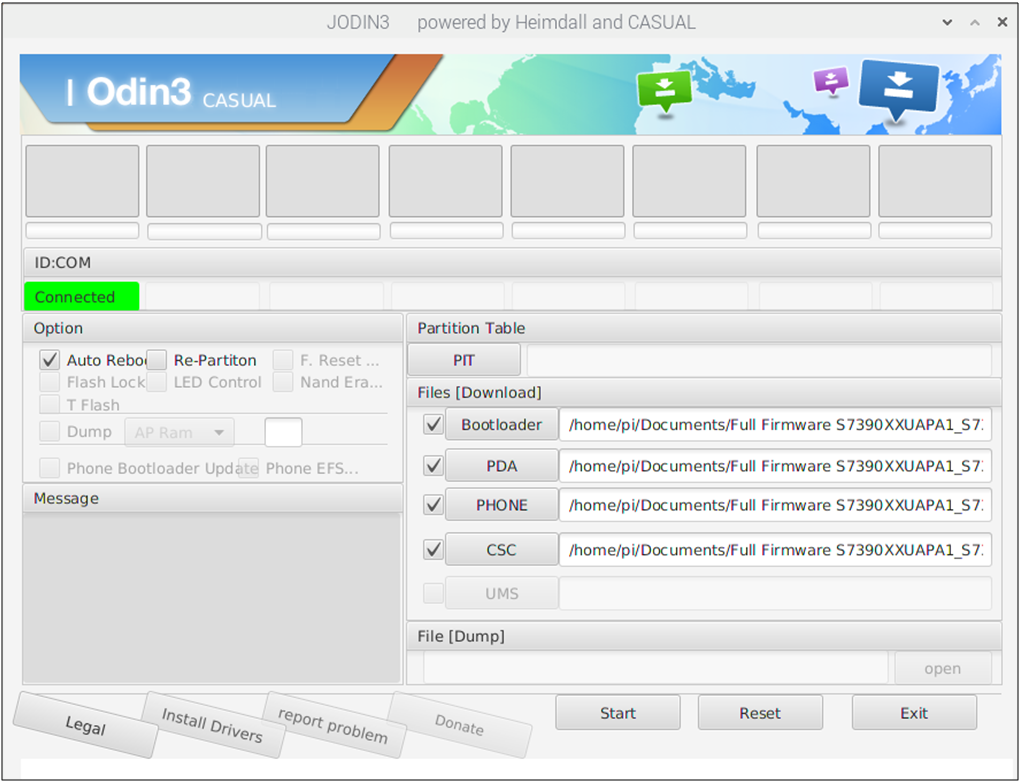Click the Reset button
1020x782 pixels.
point(760,713)
